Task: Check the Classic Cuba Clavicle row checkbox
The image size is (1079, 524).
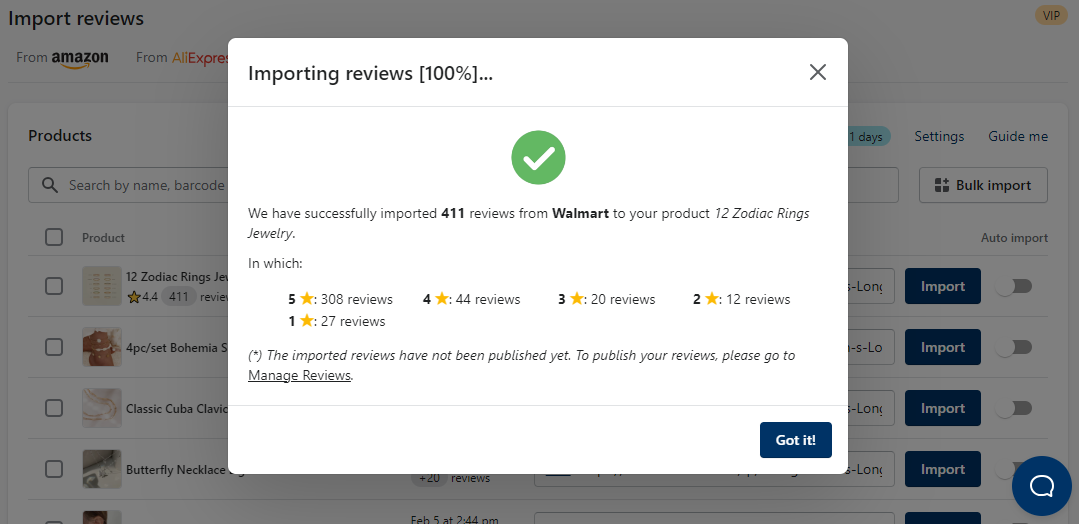Action: coord(54,408)
